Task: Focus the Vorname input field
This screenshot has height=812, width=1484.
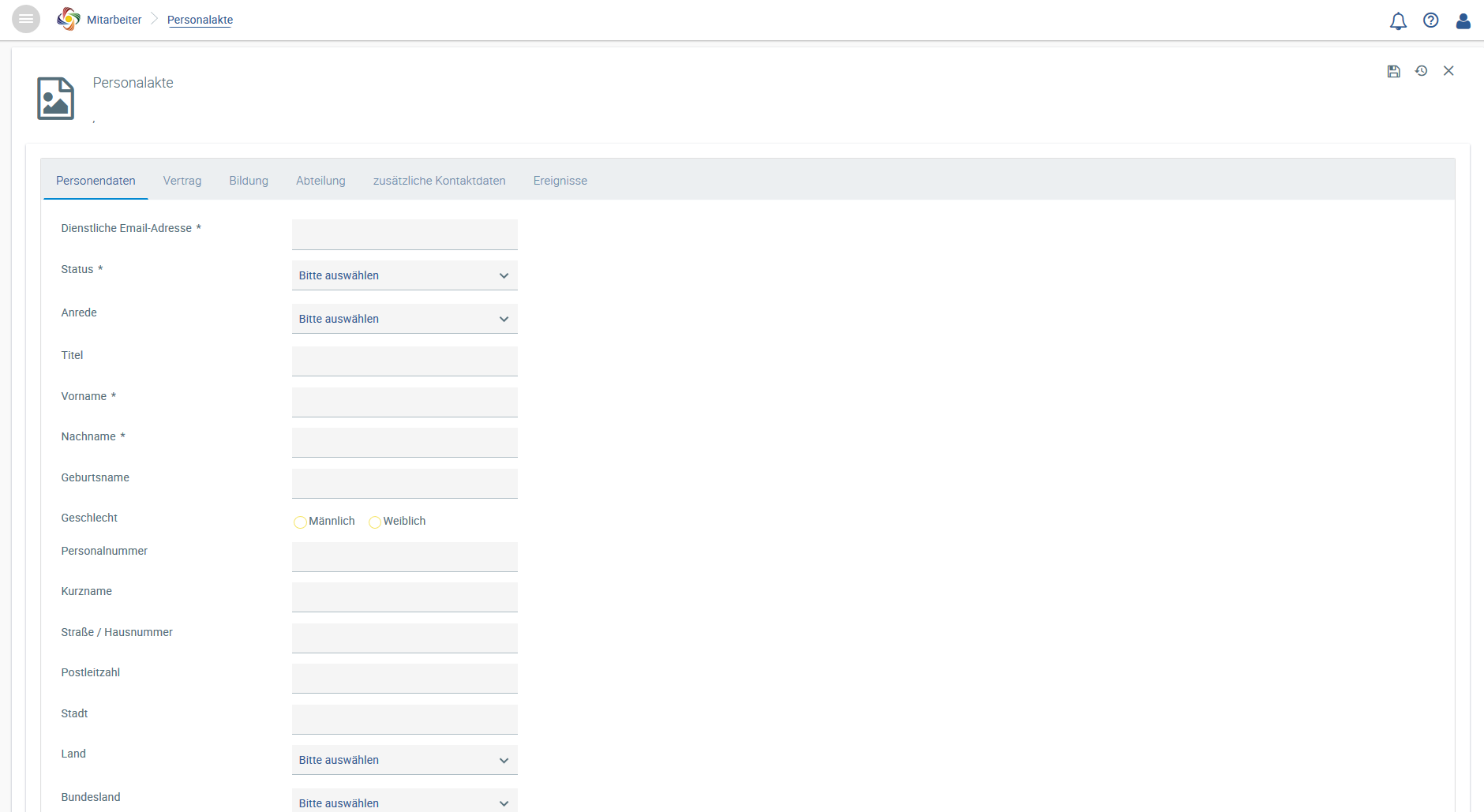Action: click(x=405, y=402)
